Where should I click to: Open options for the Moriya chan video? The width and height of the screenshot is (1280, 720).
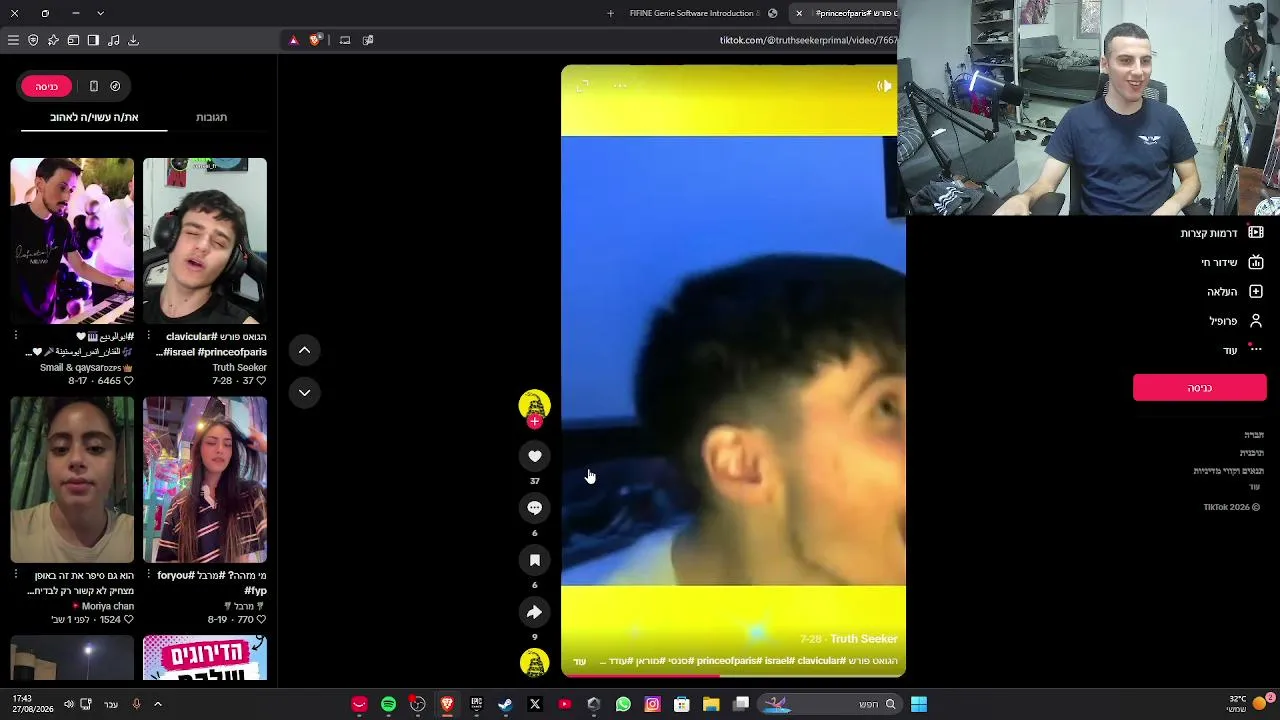[16, 576]
